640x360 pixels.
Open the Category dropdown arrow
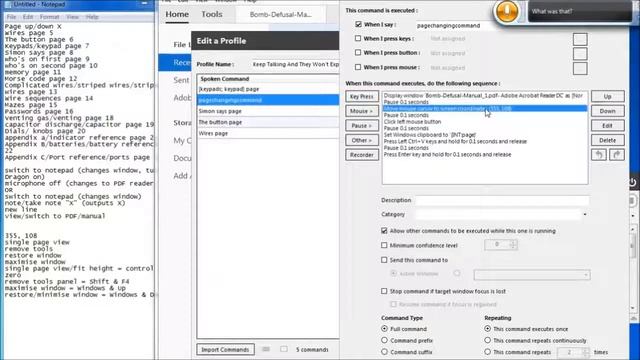584,214
